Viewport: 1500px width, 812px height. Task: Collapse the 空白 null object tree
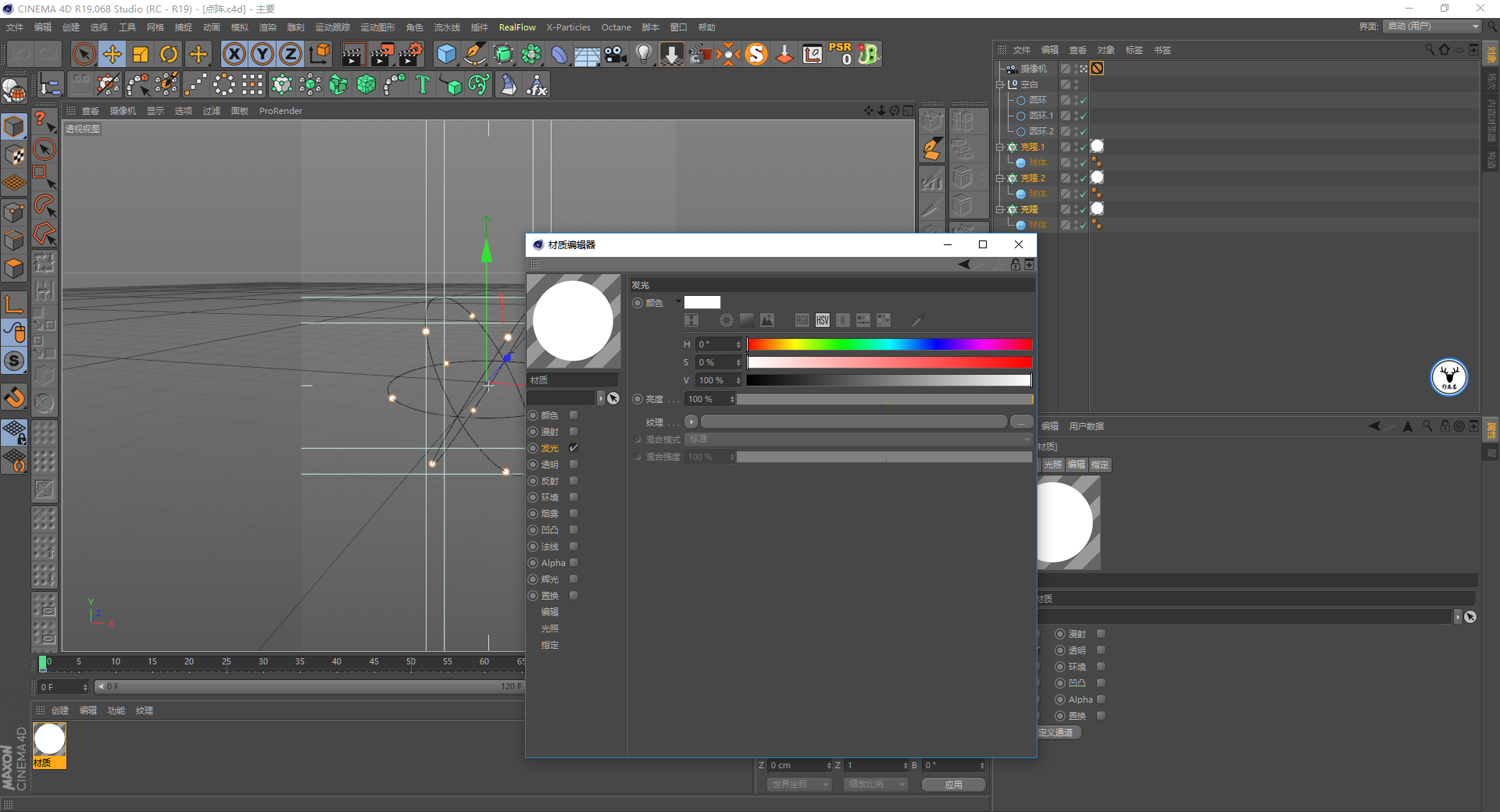[1000, 84]
